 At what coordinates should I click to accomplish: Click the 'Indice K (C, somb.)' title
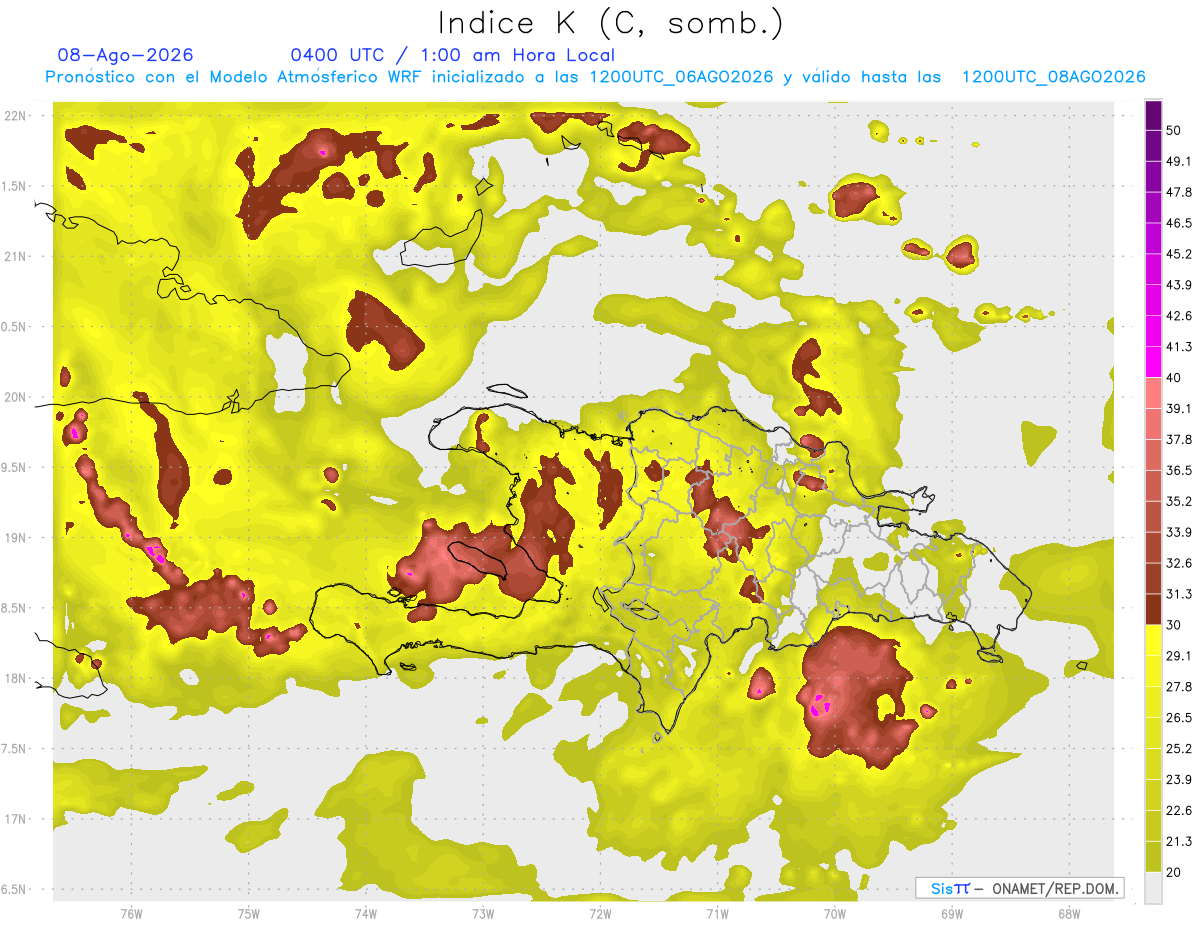coord(610,24)
